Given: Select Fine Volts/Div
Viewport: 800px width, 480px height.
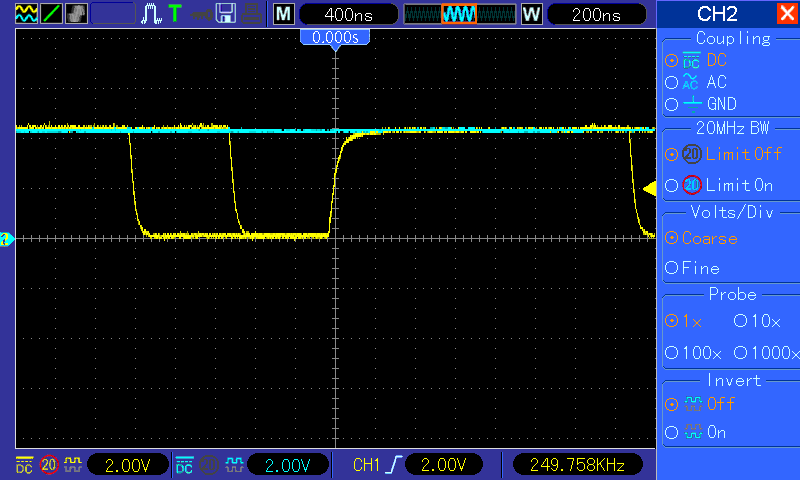Looking at the screenshot, I should tap(692, 268).
